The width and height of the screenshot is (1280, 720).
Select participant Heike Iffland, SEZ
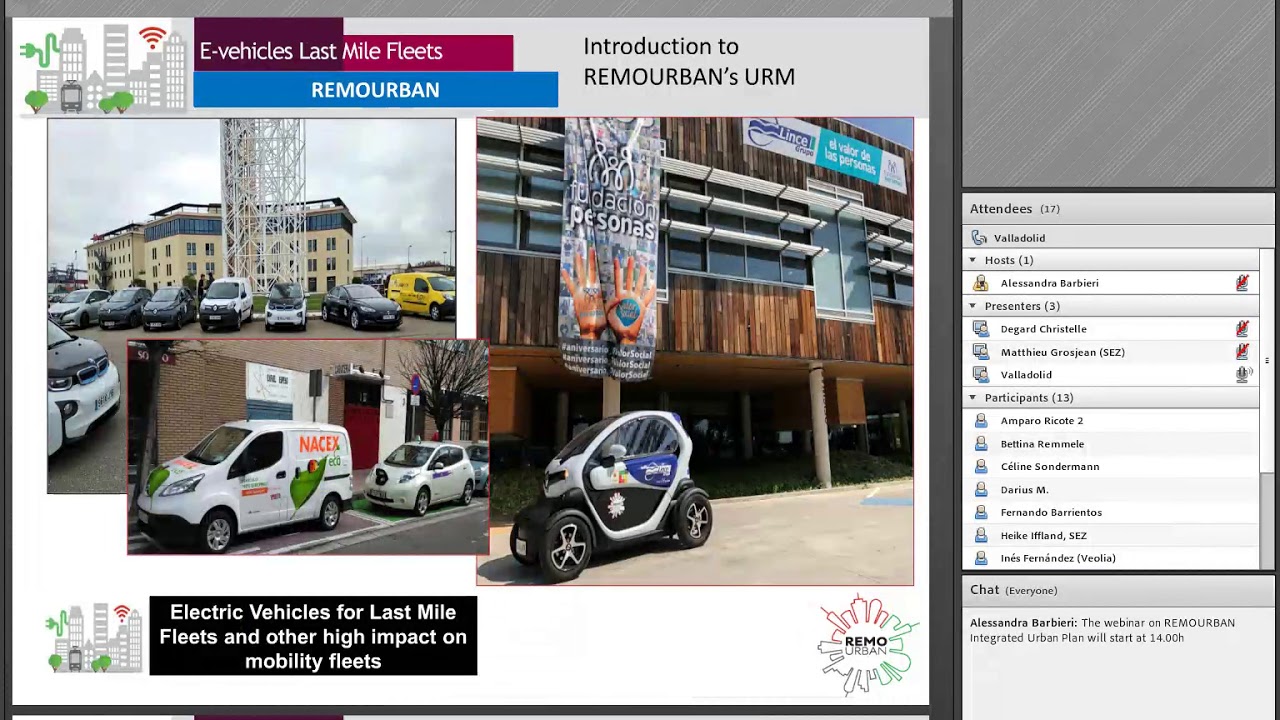[1043, 536]
